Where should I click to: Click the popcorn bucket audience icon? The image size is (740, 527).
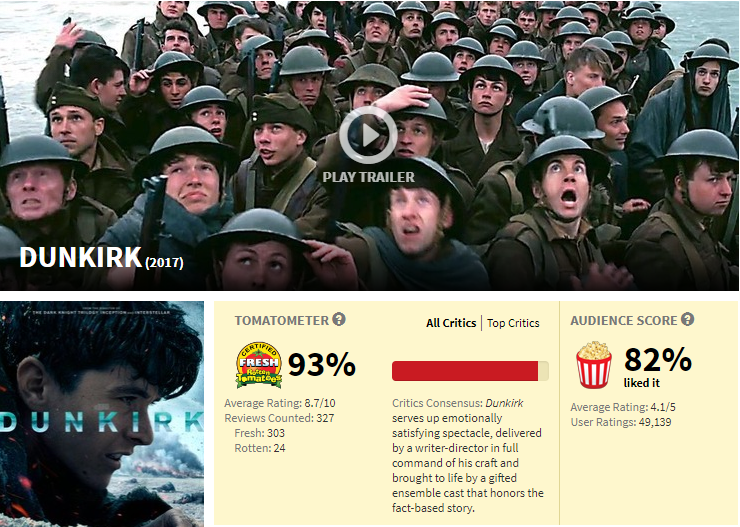tap(594, 365)
